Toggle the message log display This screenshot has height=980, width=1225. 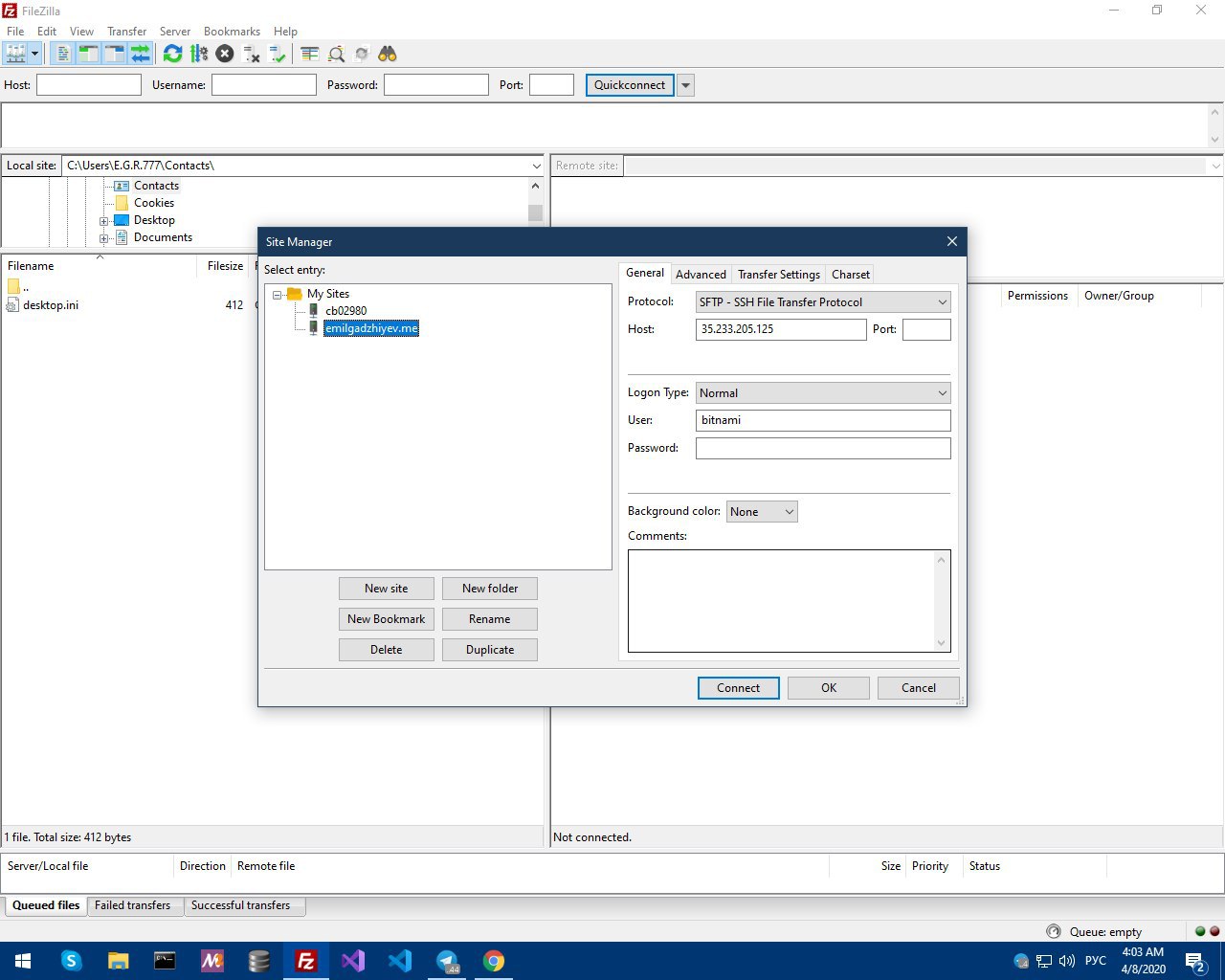(x=63, y=54)
